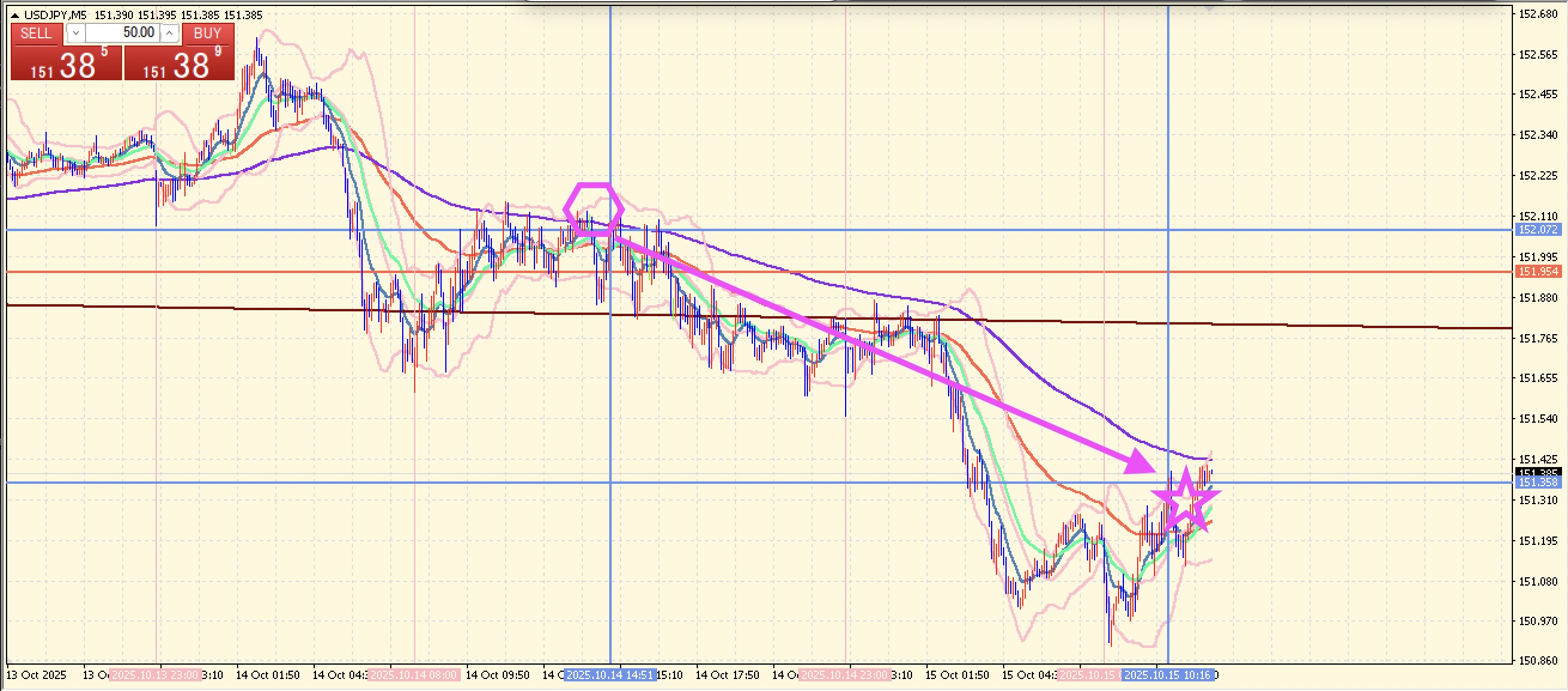Select the 151.954 orange price label
This screenshot has height=691, width=1568.
(1538, 271)
